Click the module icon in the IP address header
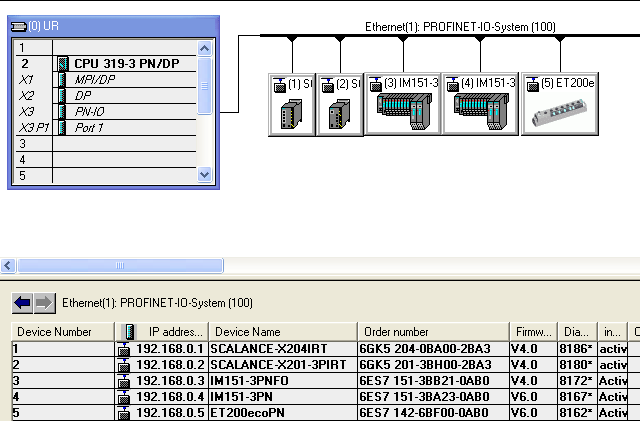640x421 pixels. 130,332
